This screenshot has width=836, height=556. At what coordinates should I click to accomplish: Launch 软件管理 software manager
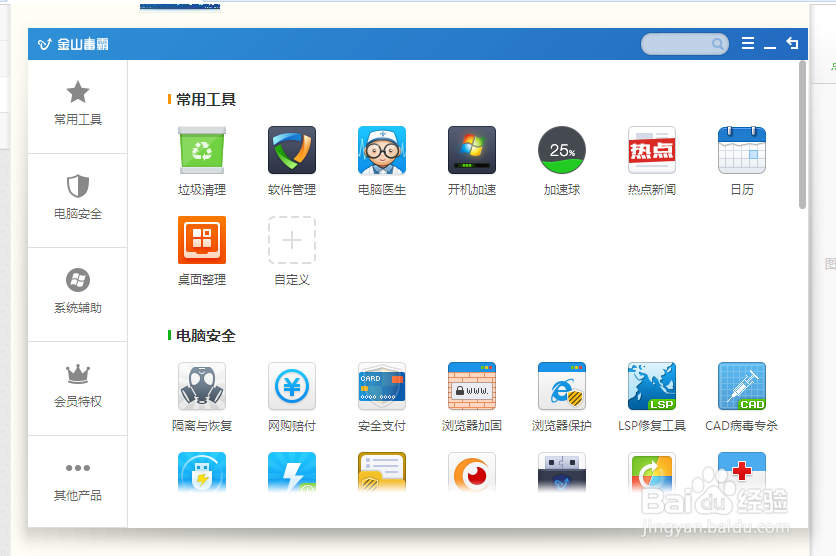coord(292,160)
